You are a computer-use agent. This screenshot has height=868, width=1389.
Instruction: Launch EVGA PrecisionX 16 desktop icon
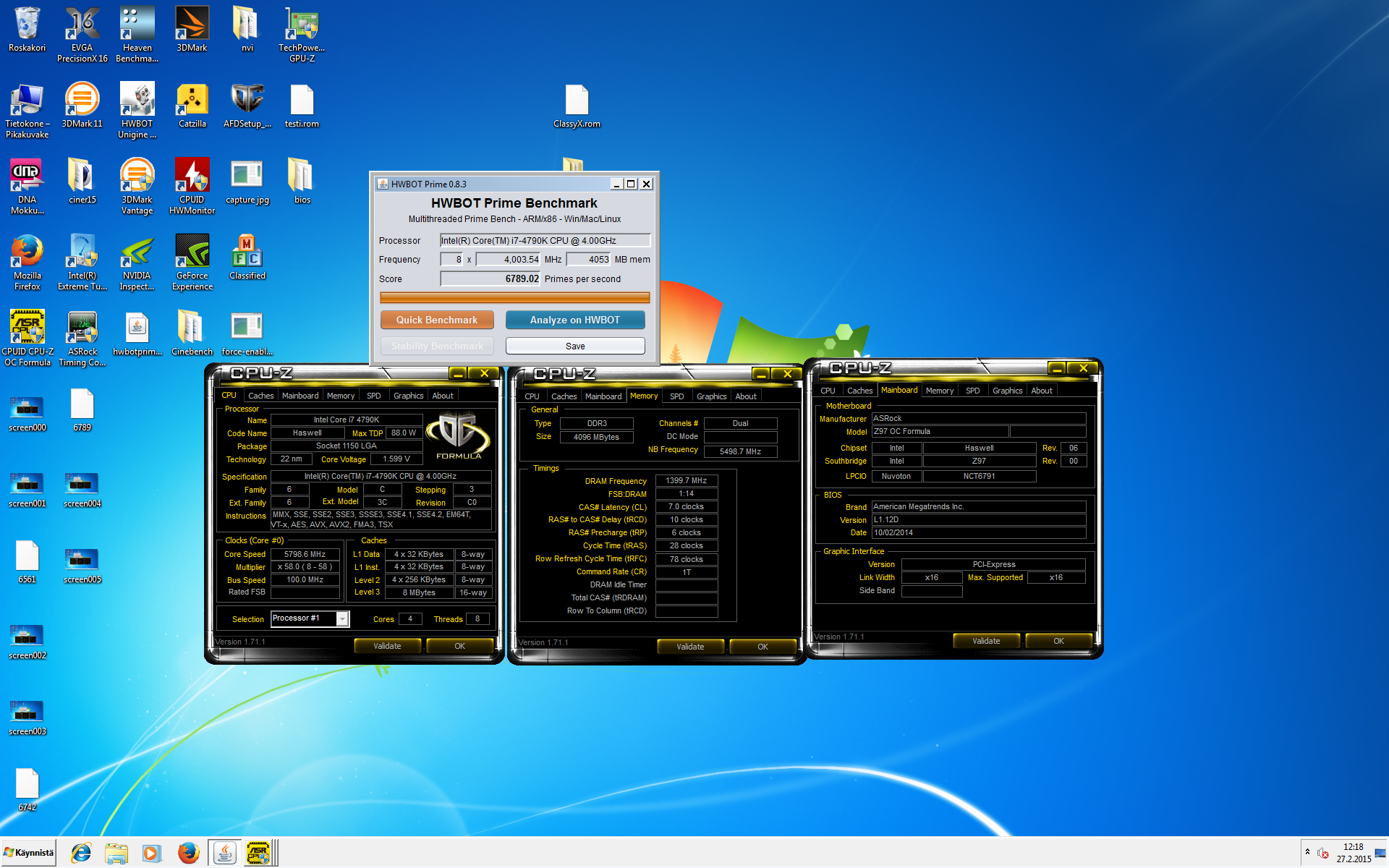click(82, 34)
